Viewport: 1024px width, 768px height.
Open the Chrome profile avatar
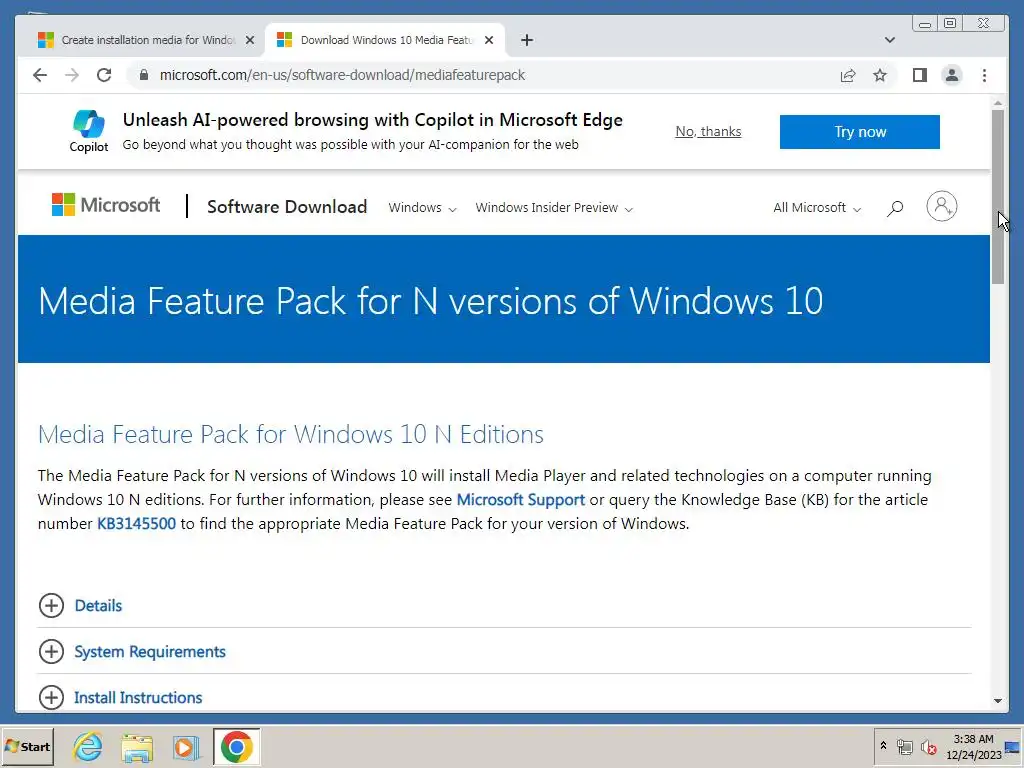[952, 75]
